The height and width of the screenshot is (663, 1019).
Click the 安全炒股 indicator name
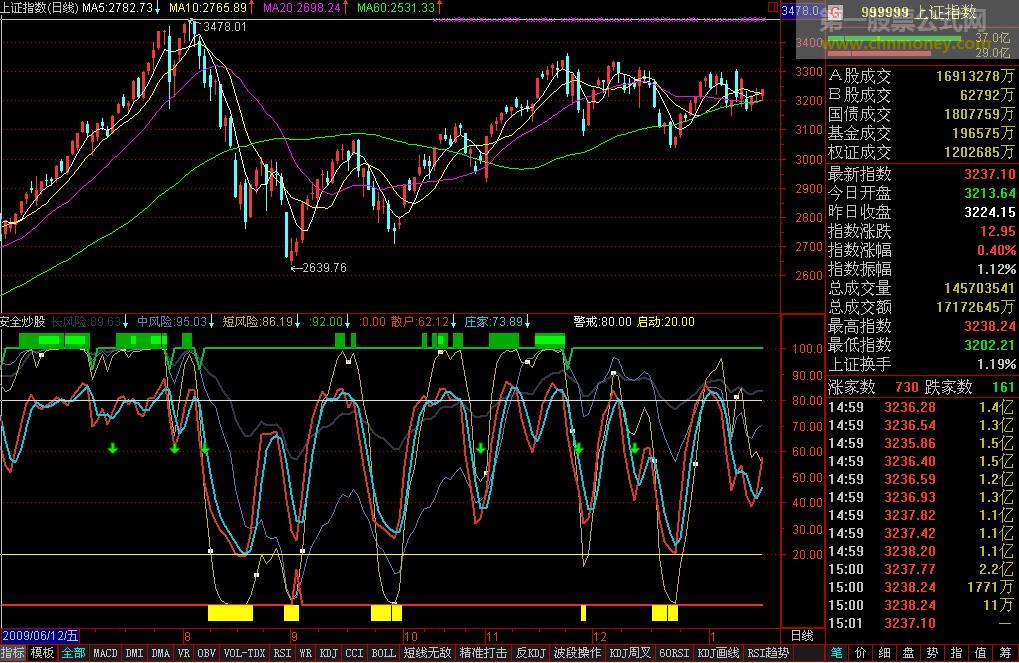point(23,322)
